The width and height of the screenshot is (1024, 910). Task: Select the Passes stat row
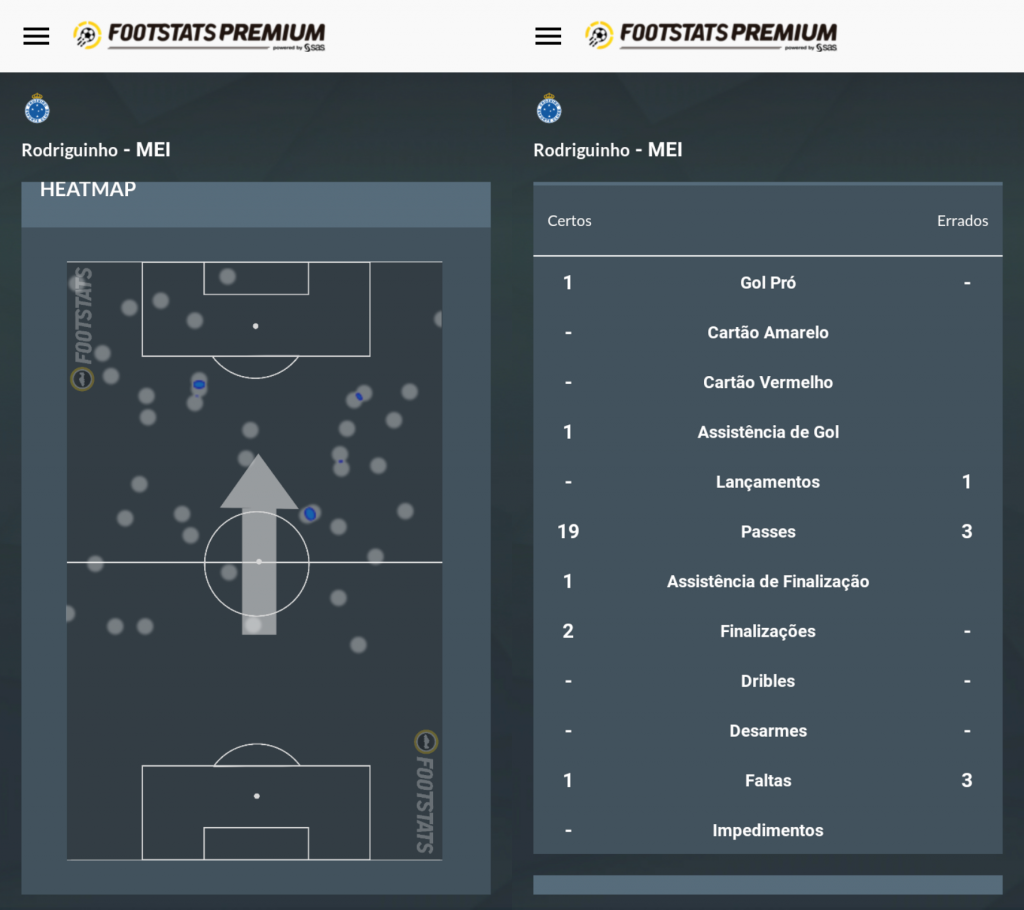tap(768, 532)
